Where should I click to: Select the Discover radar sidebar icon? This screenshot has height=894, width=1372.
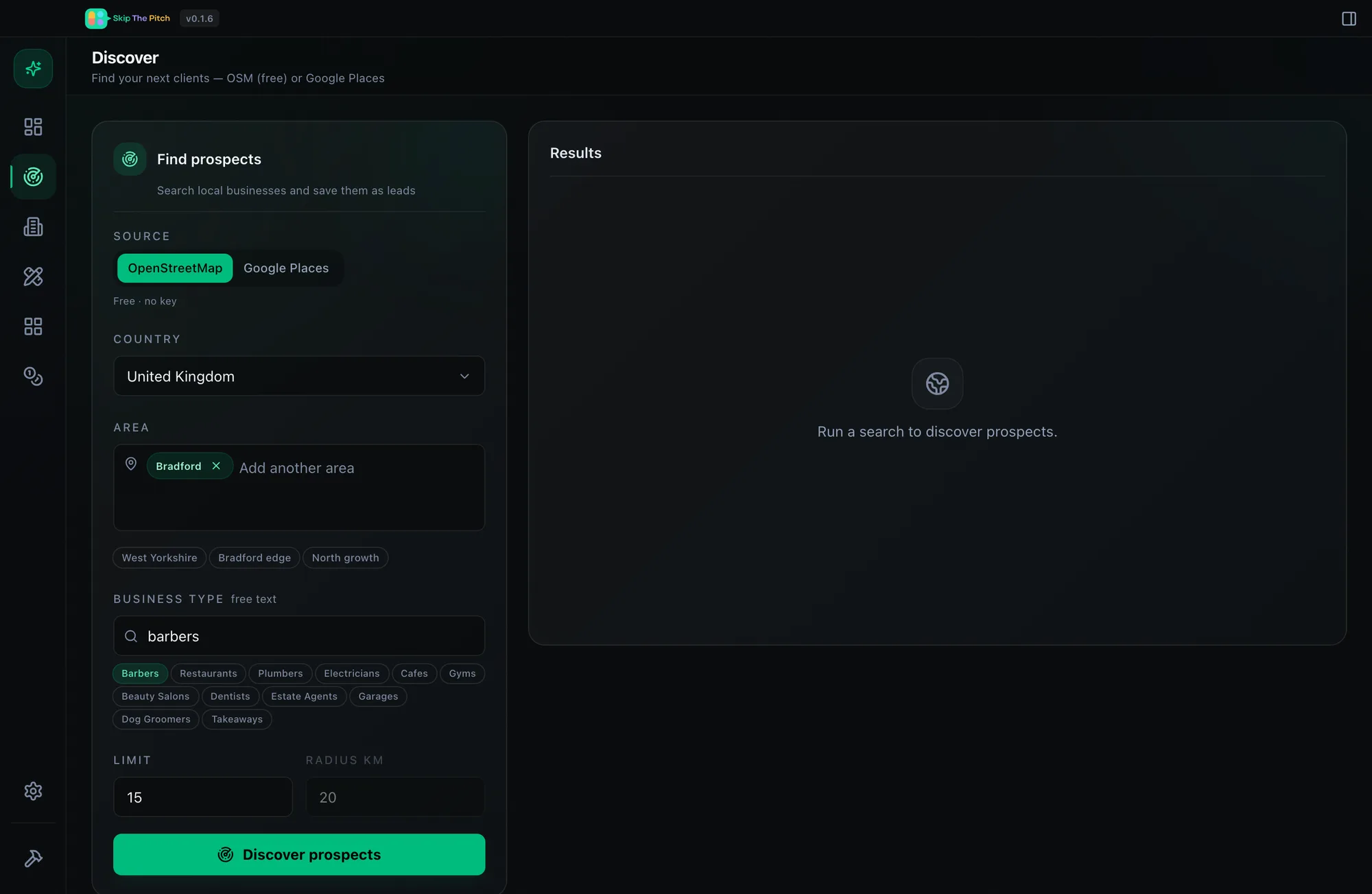[33, 177]
